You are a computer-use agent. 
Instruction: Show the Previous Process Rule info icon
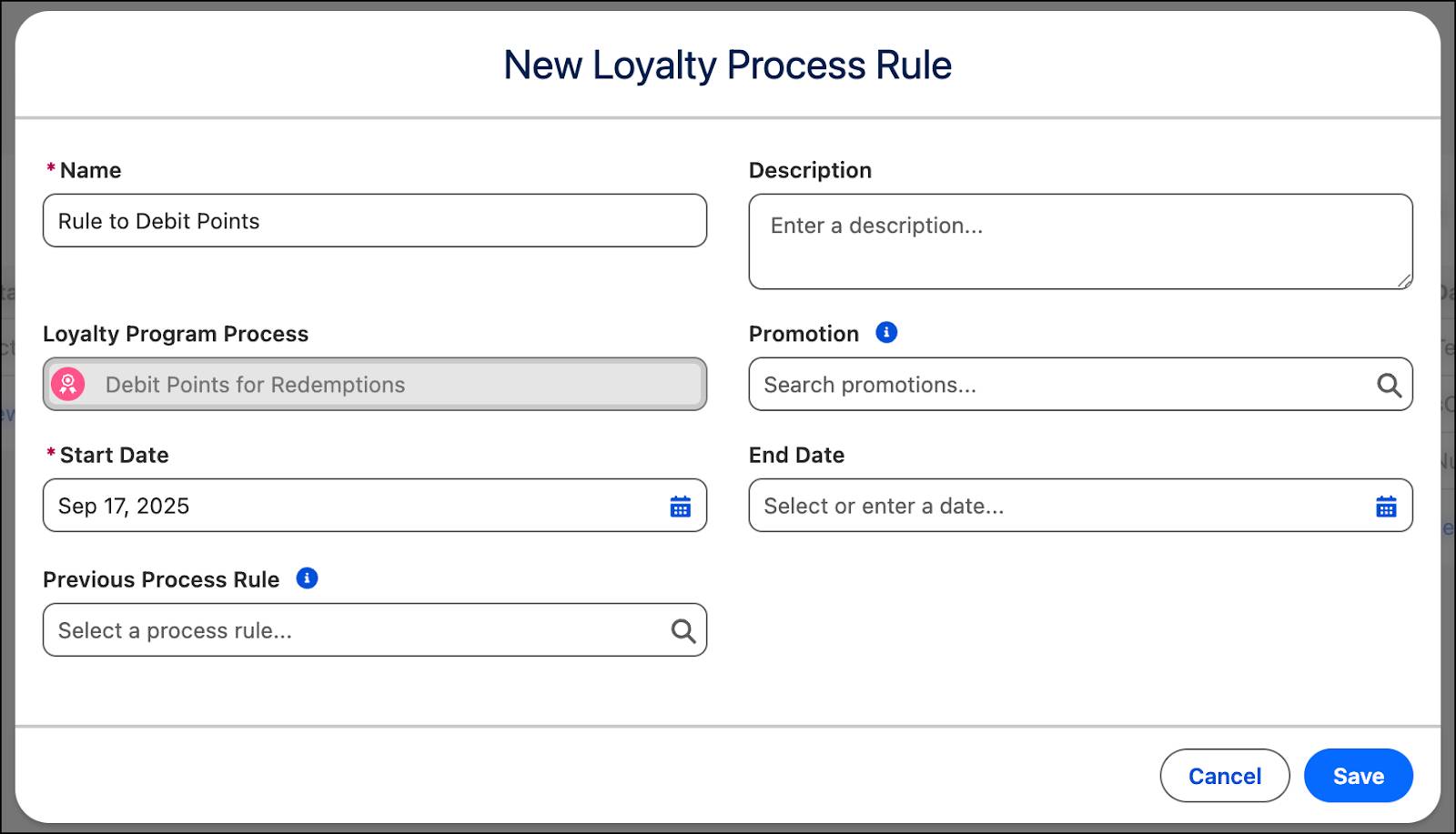(308, 578)
